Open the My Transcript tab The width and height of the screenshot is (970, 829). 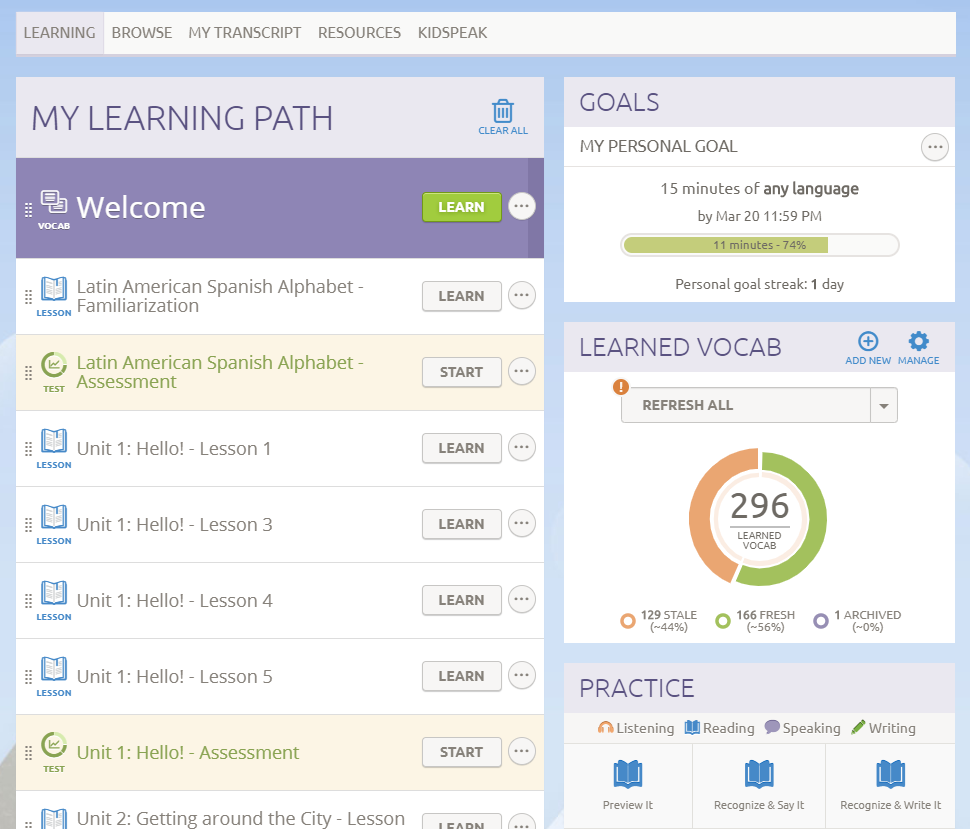(x=245, y=33)
